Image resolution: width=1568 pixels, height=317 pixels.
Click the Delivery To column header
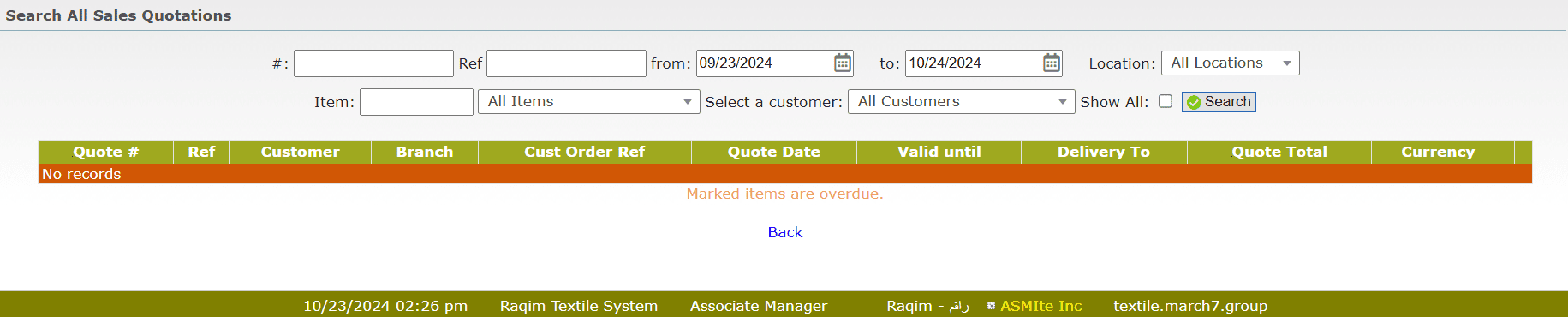(x=1104, y=152)
